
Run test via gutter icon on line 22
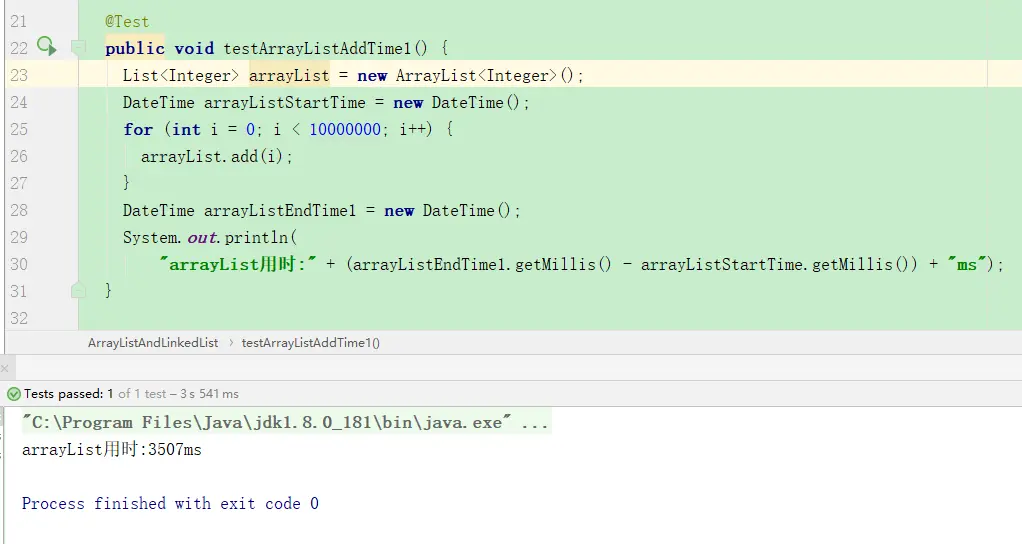coord(46,46)
